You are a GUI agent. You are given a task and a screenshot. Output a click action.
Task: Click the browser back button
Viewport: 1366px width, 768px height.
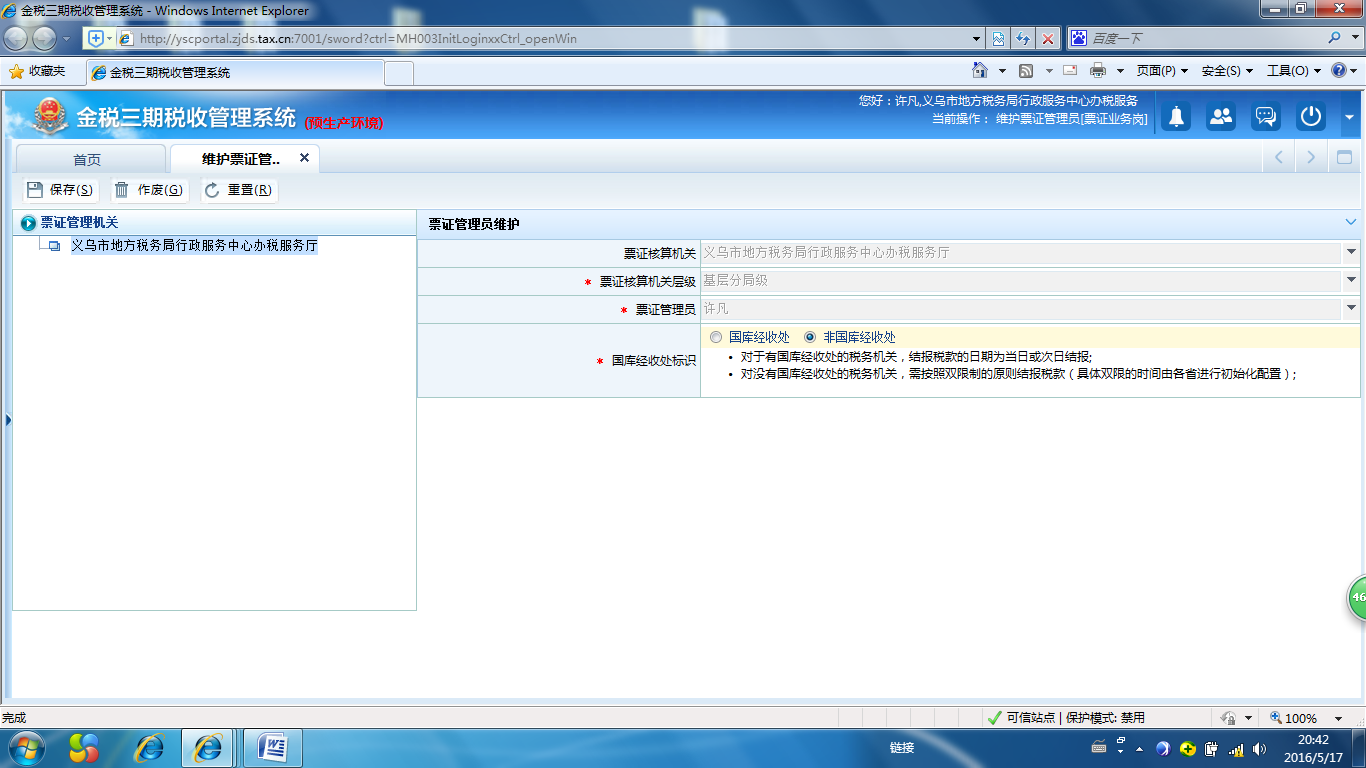16,38
